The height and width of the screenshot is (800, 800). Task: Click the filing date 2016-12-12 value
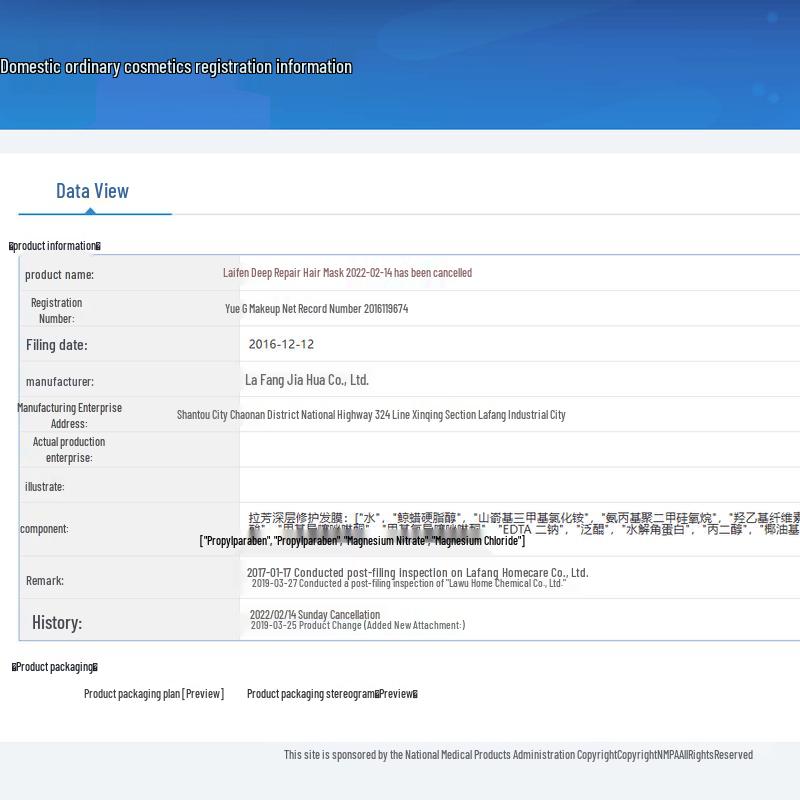[x=281, y=344]
